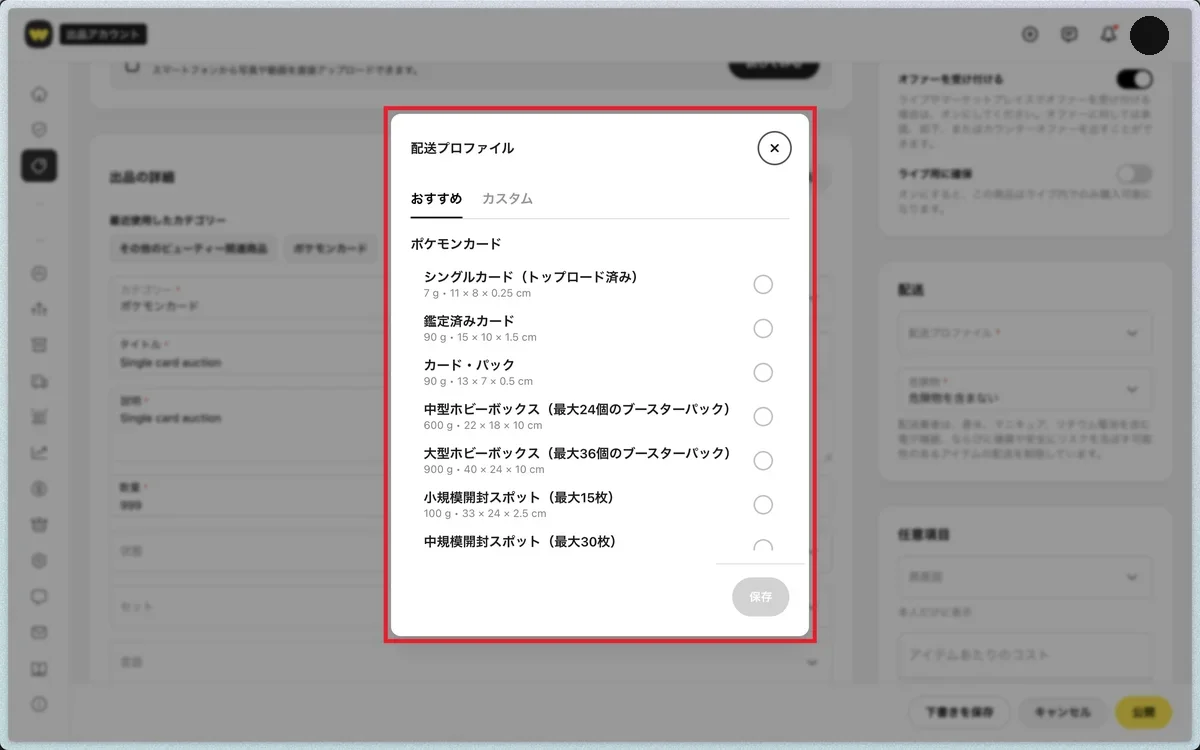The height and width of the screenshot is (750, 1200).
Task: Click the "100 g • 33 × 24 × 2.5 cm" size text
Action: [485, 514]
